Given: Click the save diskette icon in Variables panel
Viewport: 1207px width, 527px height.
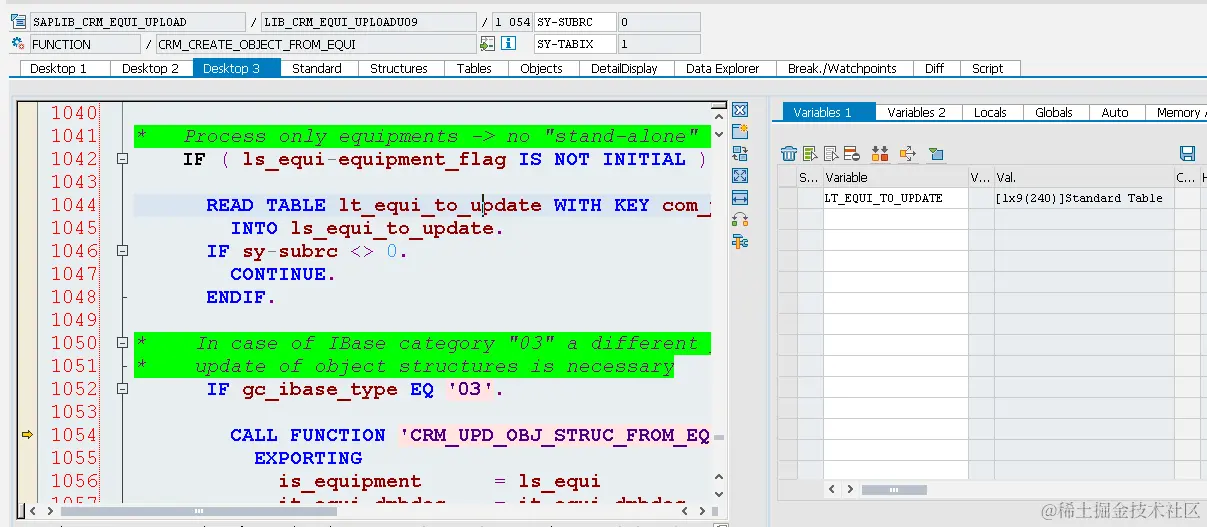Looking at the screenshot, I should click(x=1187, y=153).
